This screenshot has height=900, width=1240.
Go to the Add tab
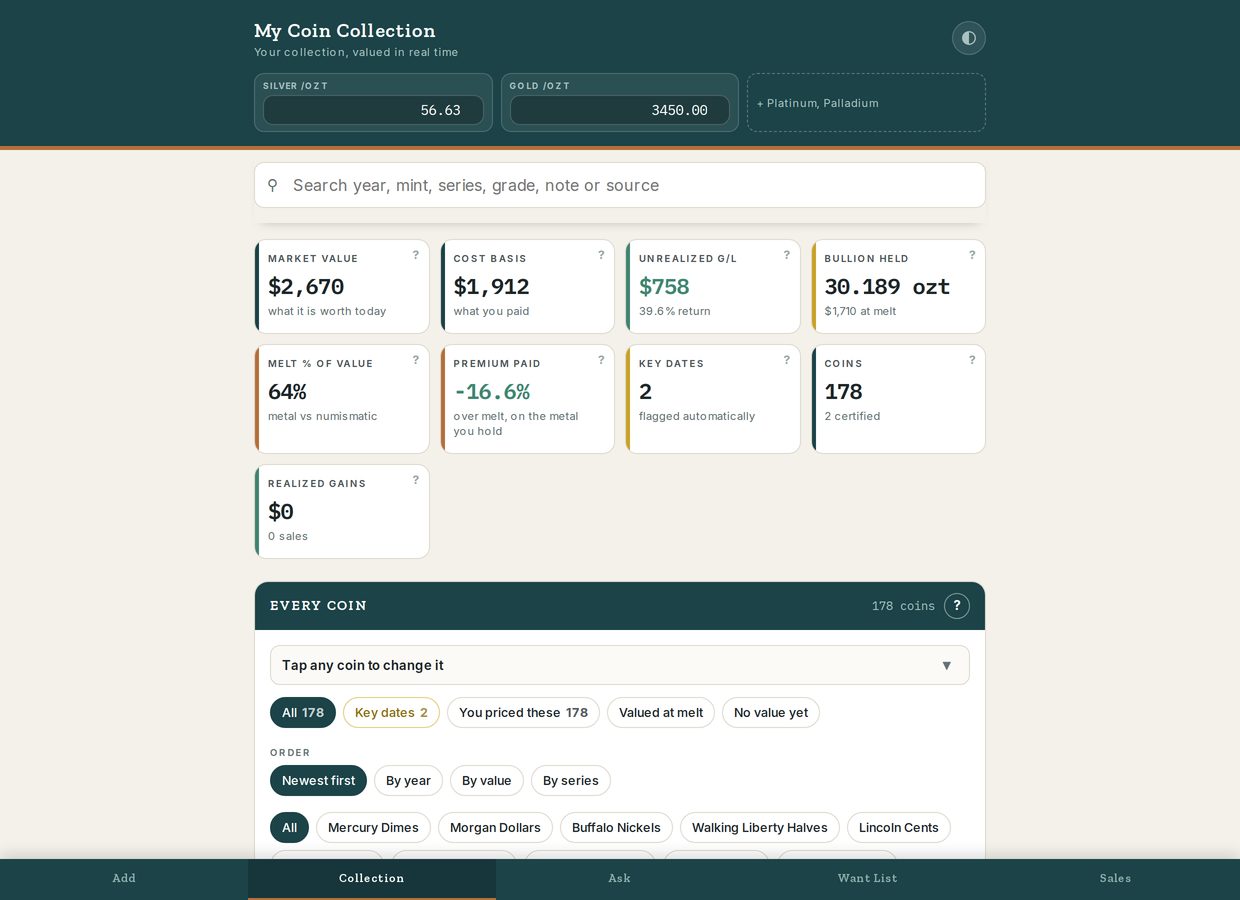(x=124, y=879)
